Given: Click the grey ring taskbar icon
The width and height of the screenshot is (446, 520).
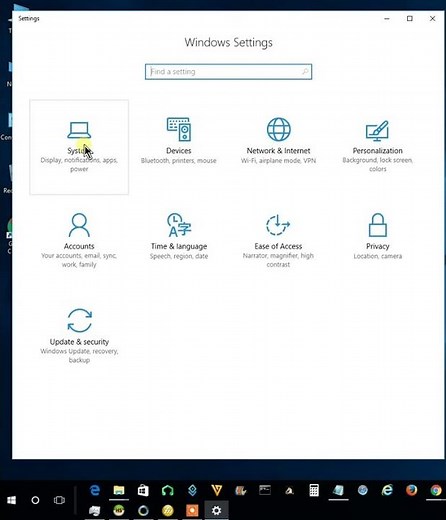Looking at the screenshot, I should [143, 510].
